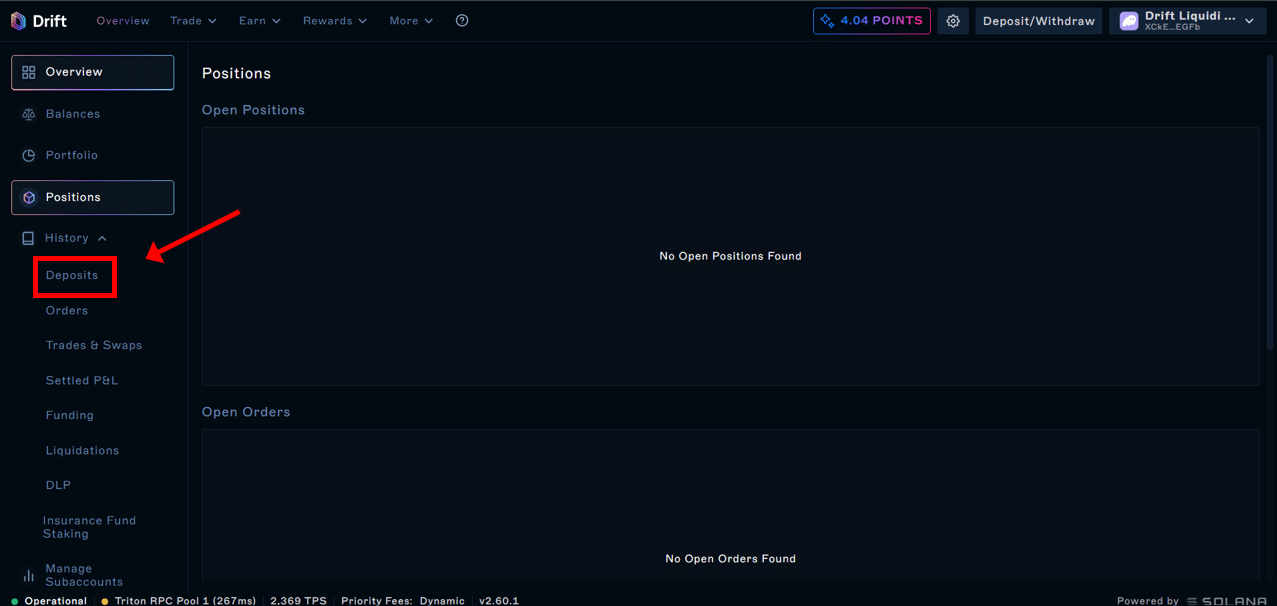Open the help question mark icon
1277x606 pixels.
pyautogui.click(x=462, y=21)
